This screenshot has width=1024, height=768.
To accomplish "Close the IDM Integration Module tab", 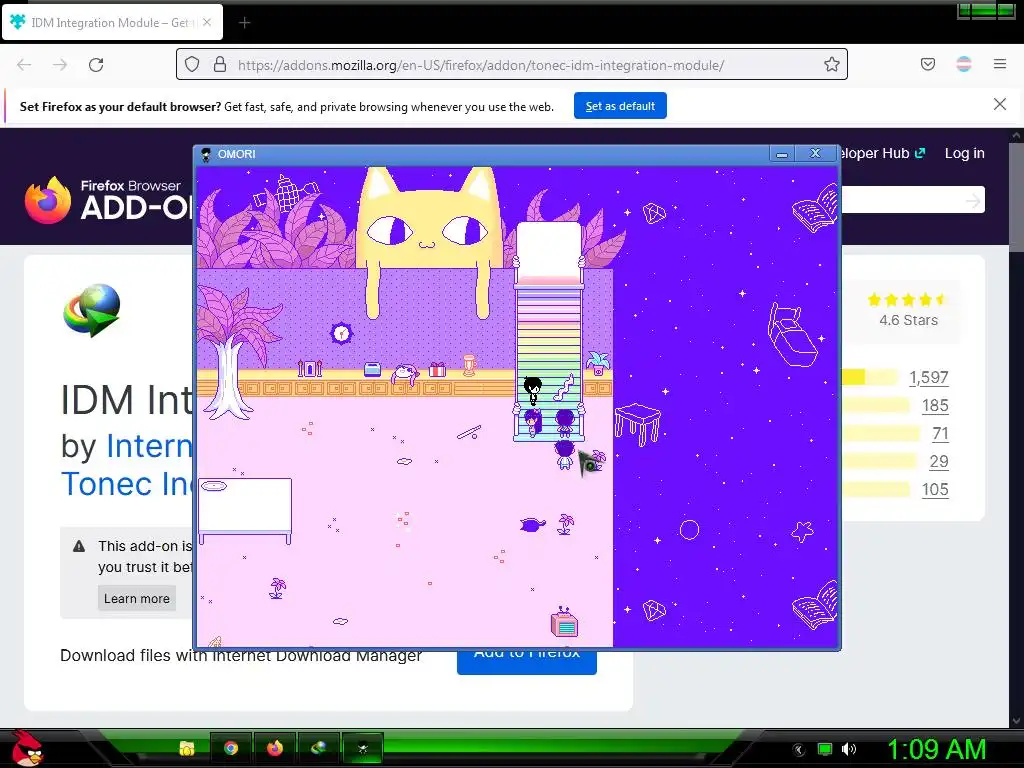I will click(207, 22).
